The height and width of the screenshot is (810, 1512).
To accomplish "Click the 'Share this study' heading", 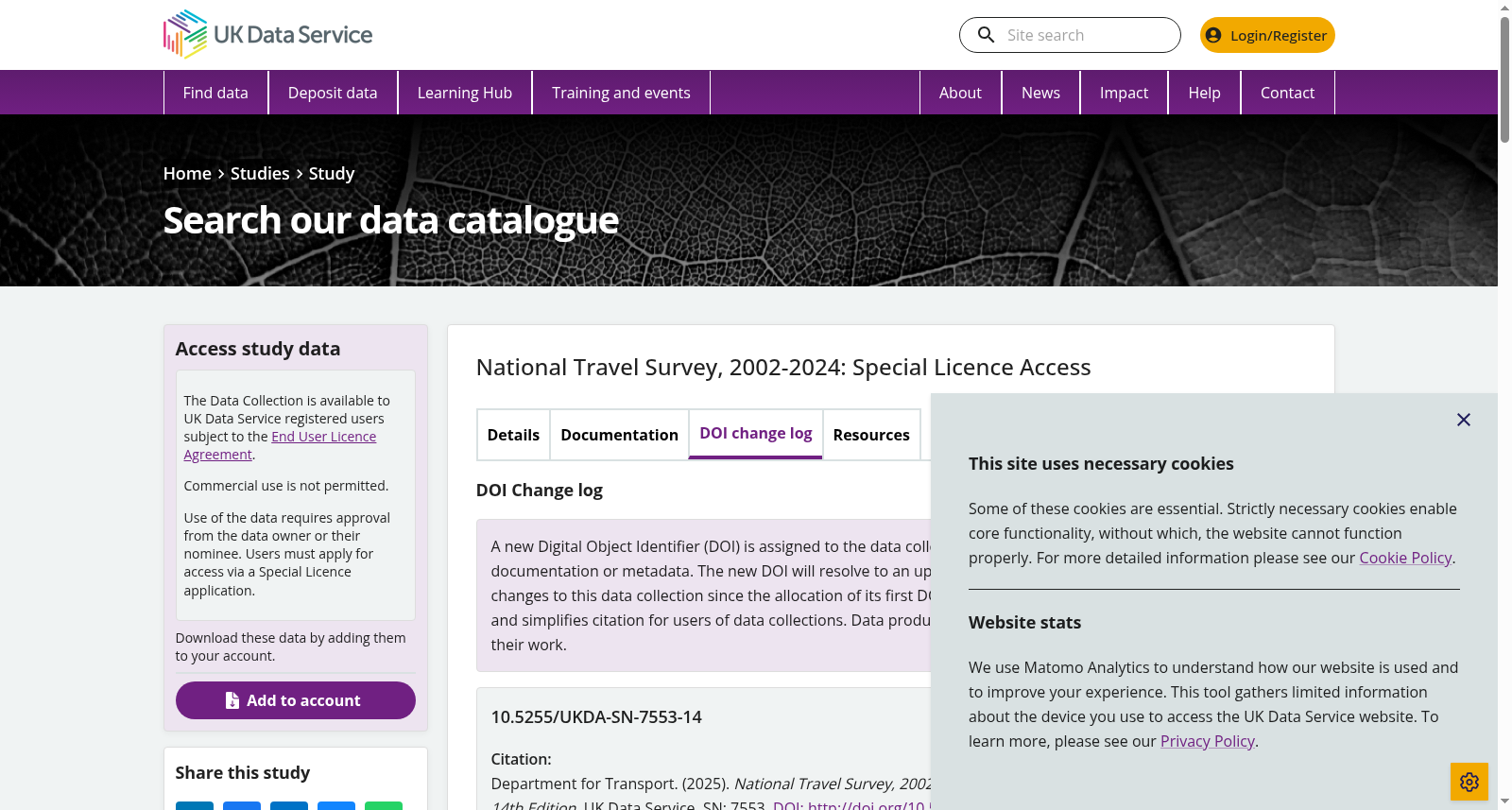I will click(x=243, y=773).
